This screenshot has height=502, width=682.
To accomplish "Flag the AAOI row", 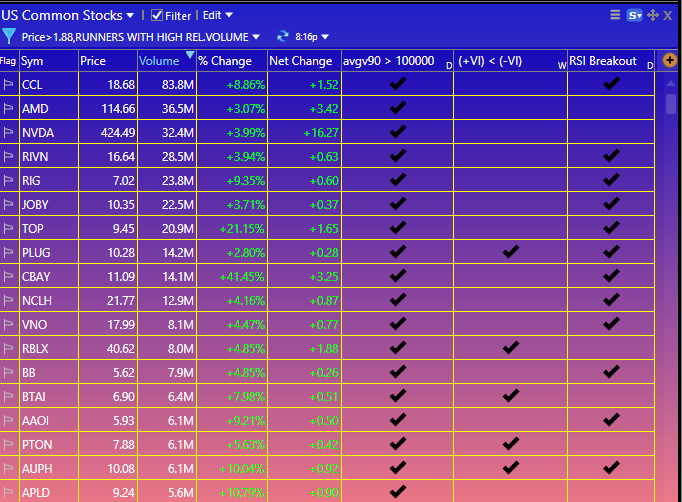I will click(8, 420).
